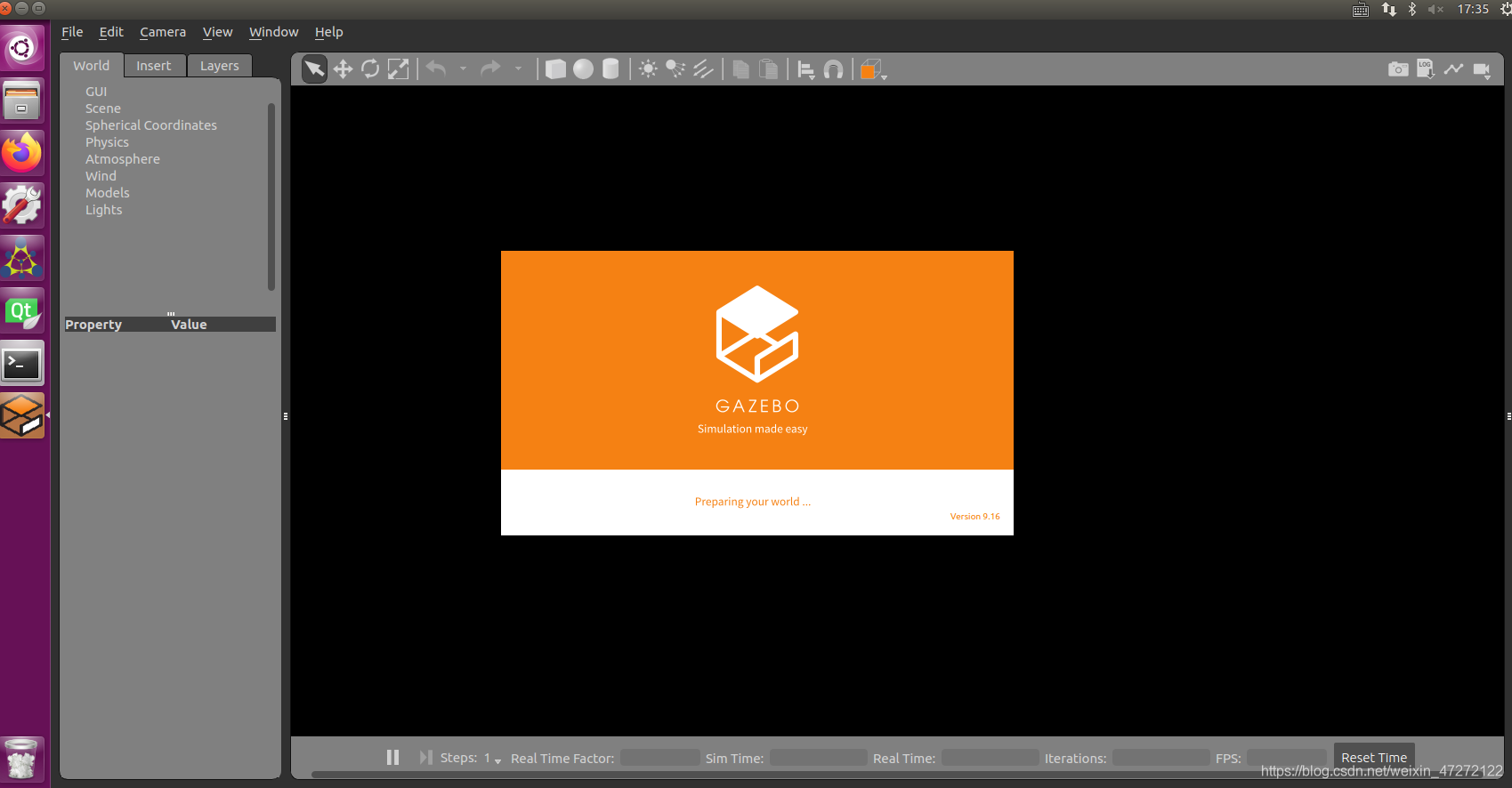This screenshot has height=788, width=1512.
Task: Add a directional light
Action: [704, 69]
